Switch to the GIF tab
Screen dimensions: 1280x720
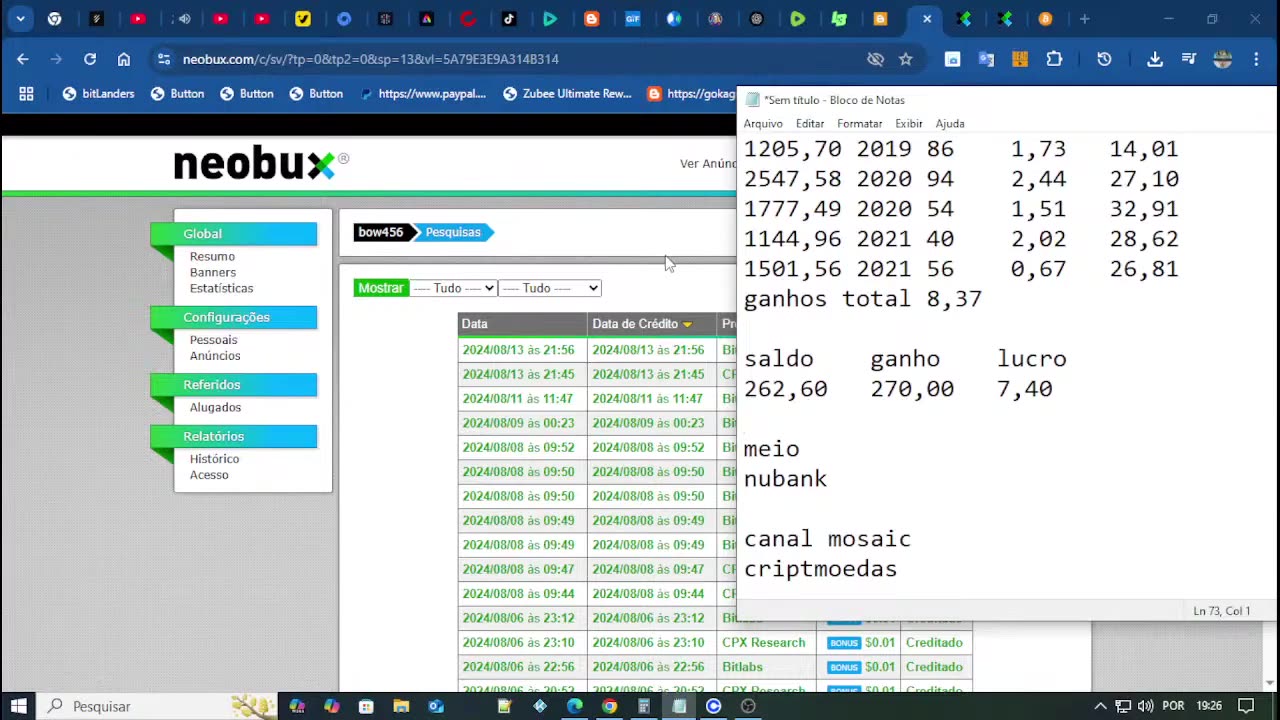click(x=633, y=19)
